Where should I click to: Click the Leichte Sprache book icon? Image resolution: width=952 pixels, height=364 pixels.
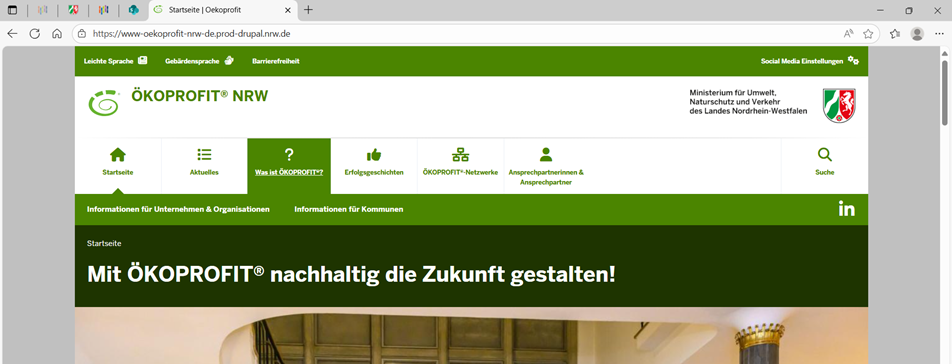pos(143,60)
